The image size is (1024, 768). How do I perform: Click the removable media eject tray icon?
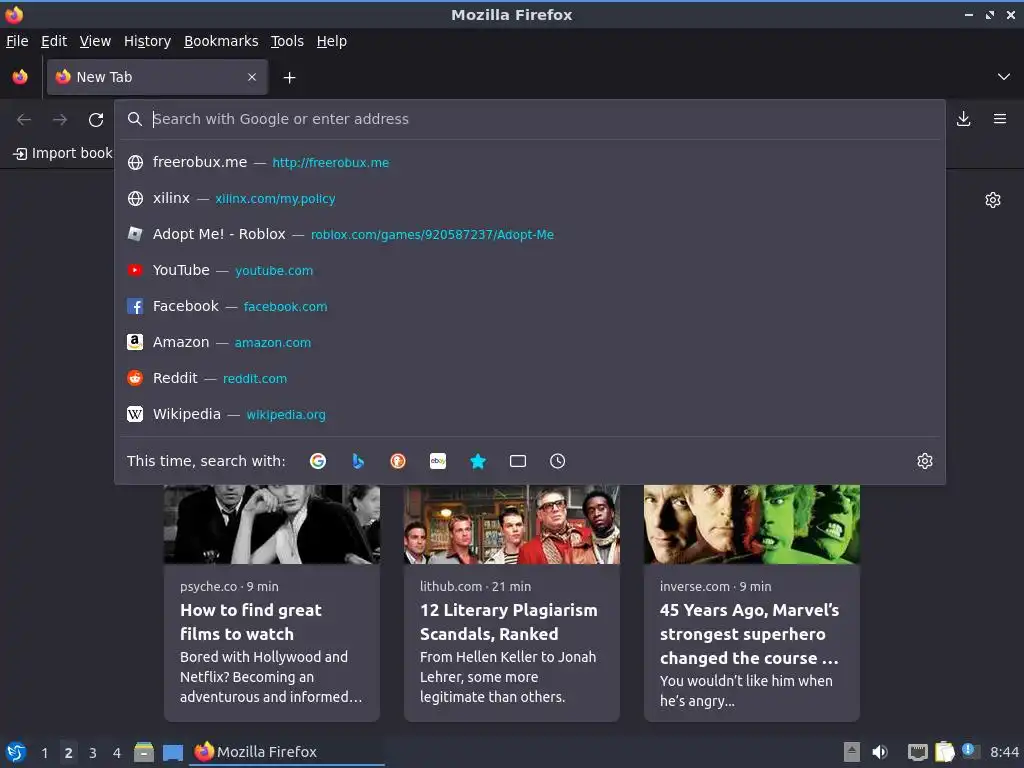coord(852,752)
